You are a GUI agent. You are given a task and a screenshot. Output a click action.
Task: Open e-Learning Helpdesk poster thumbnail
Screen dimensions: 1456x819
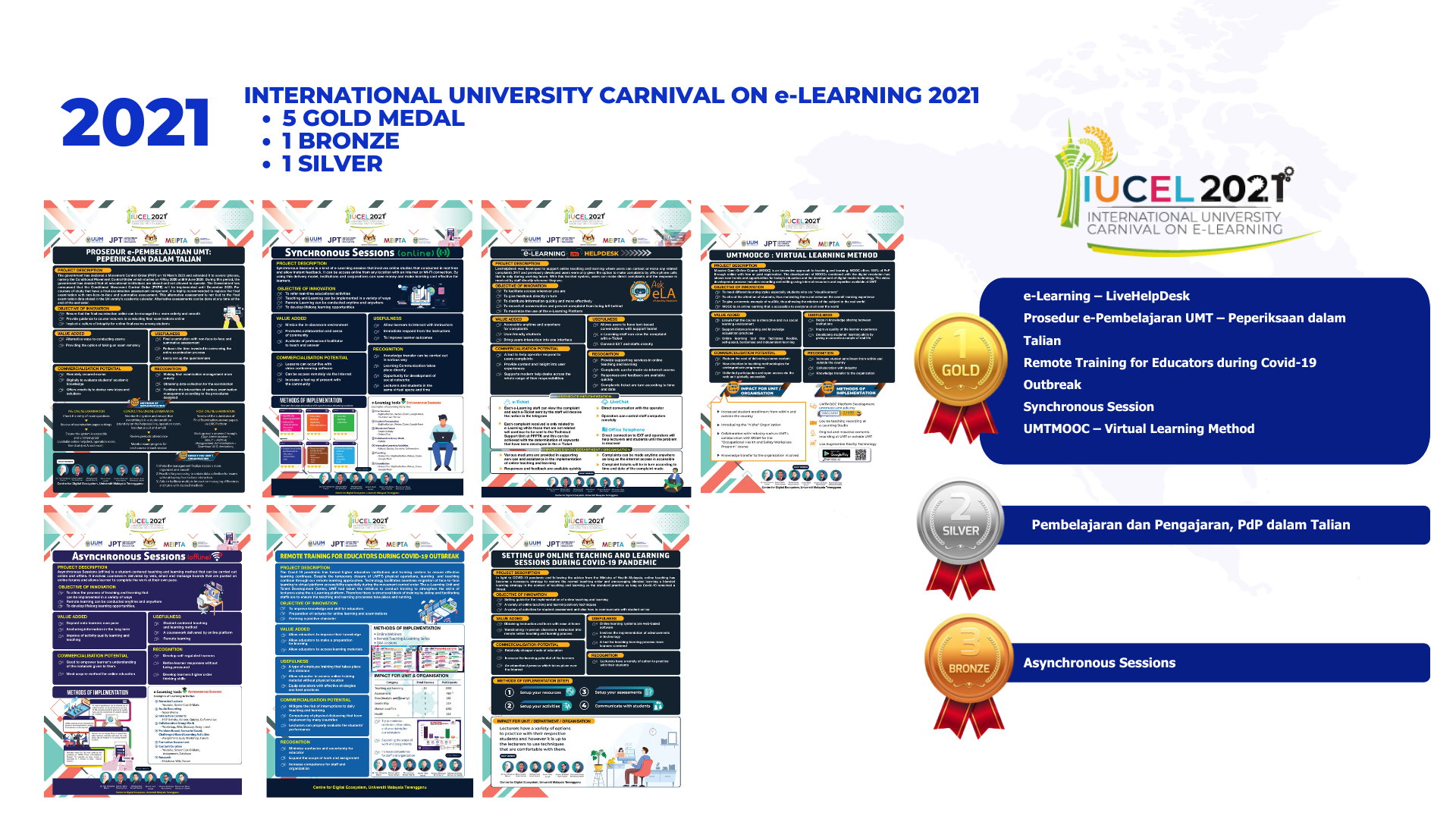click(586, 349)
